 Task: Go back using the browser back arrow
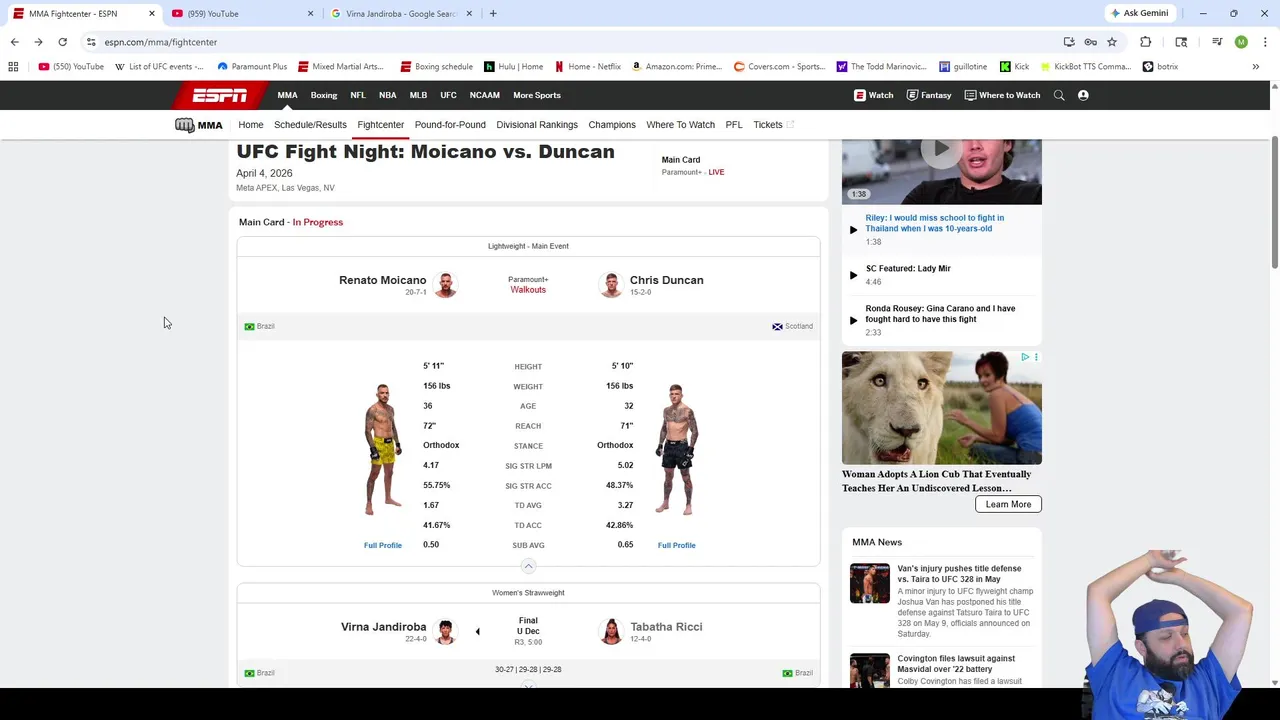(x=15, y=42)
